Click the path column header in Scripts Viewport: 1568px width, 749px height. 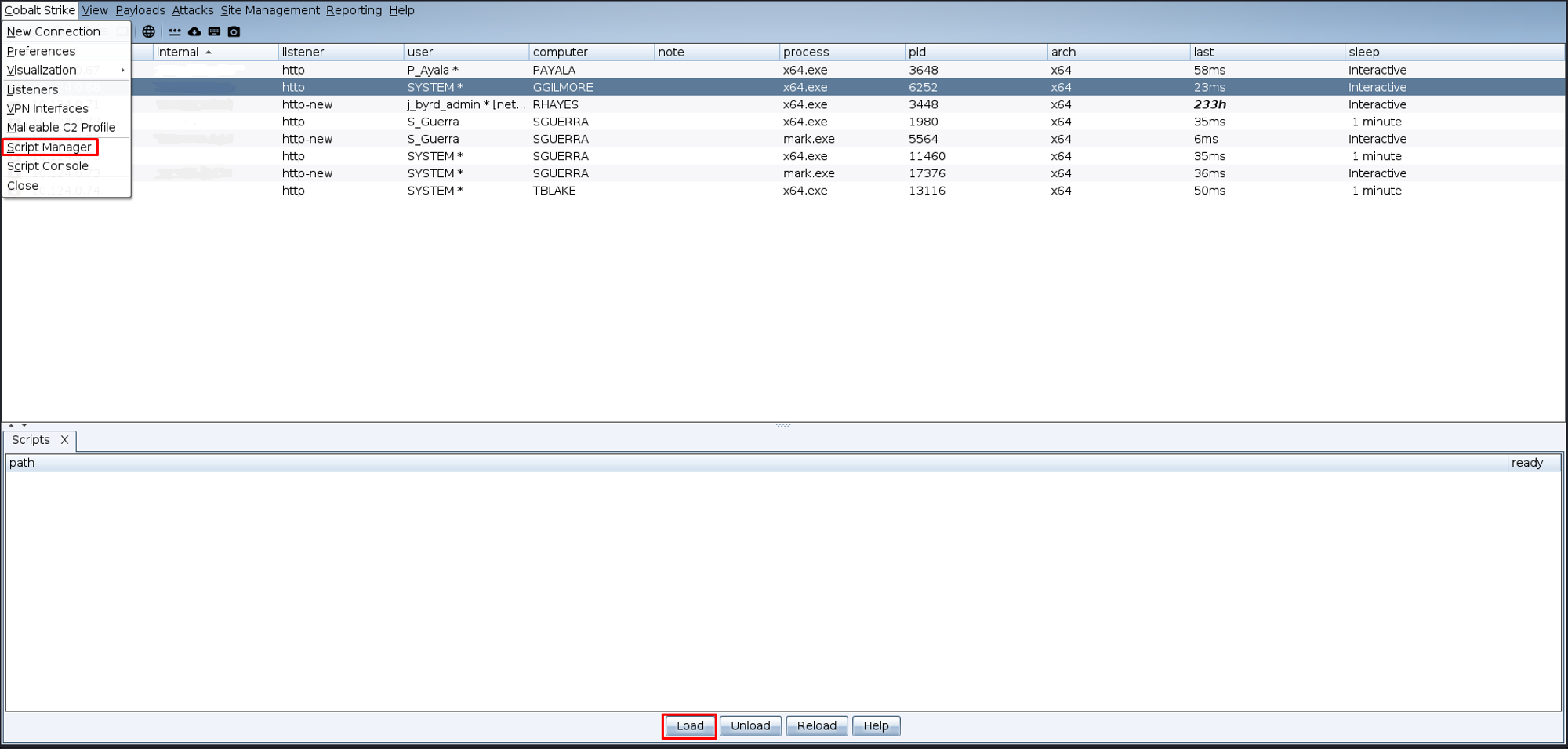point(757,463)
